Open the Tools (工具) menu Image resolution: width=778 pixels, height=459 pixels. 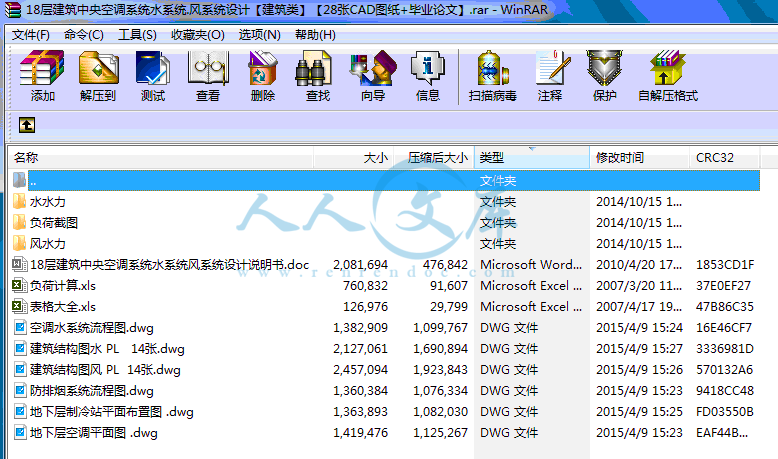tap(137, 35)
